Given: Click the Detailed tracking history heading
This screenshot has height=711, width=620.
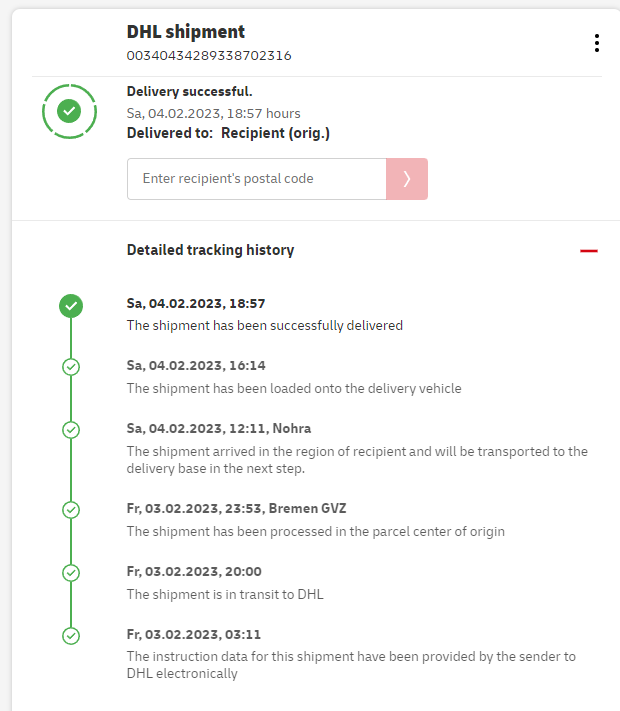Looking at the screenshot, I should (210, 250).
